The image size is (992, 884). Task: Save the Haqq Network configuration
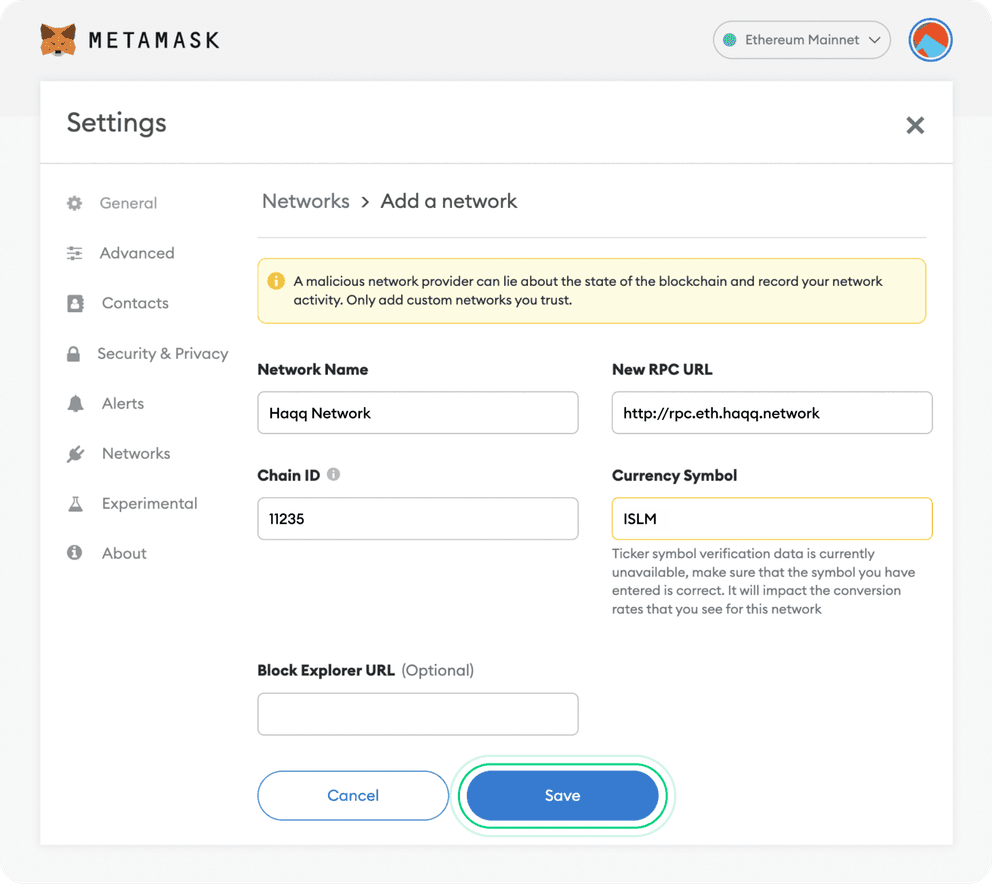coord(562,795)
